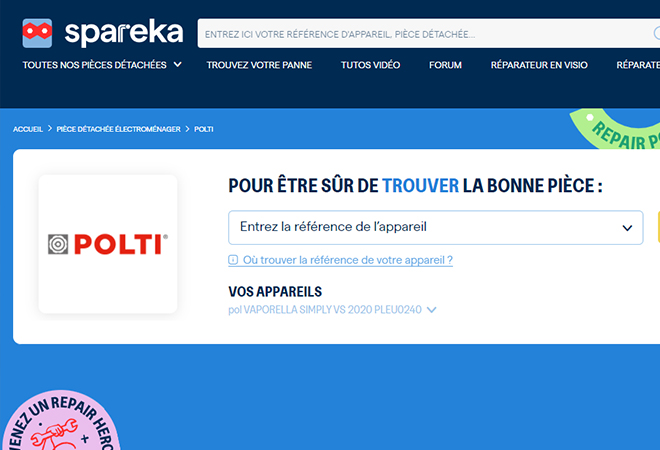The width and height of the screenshot is (660, 450).
Task: Open Toutes nos pièces détachées menu
Action: tap(95, 65)
